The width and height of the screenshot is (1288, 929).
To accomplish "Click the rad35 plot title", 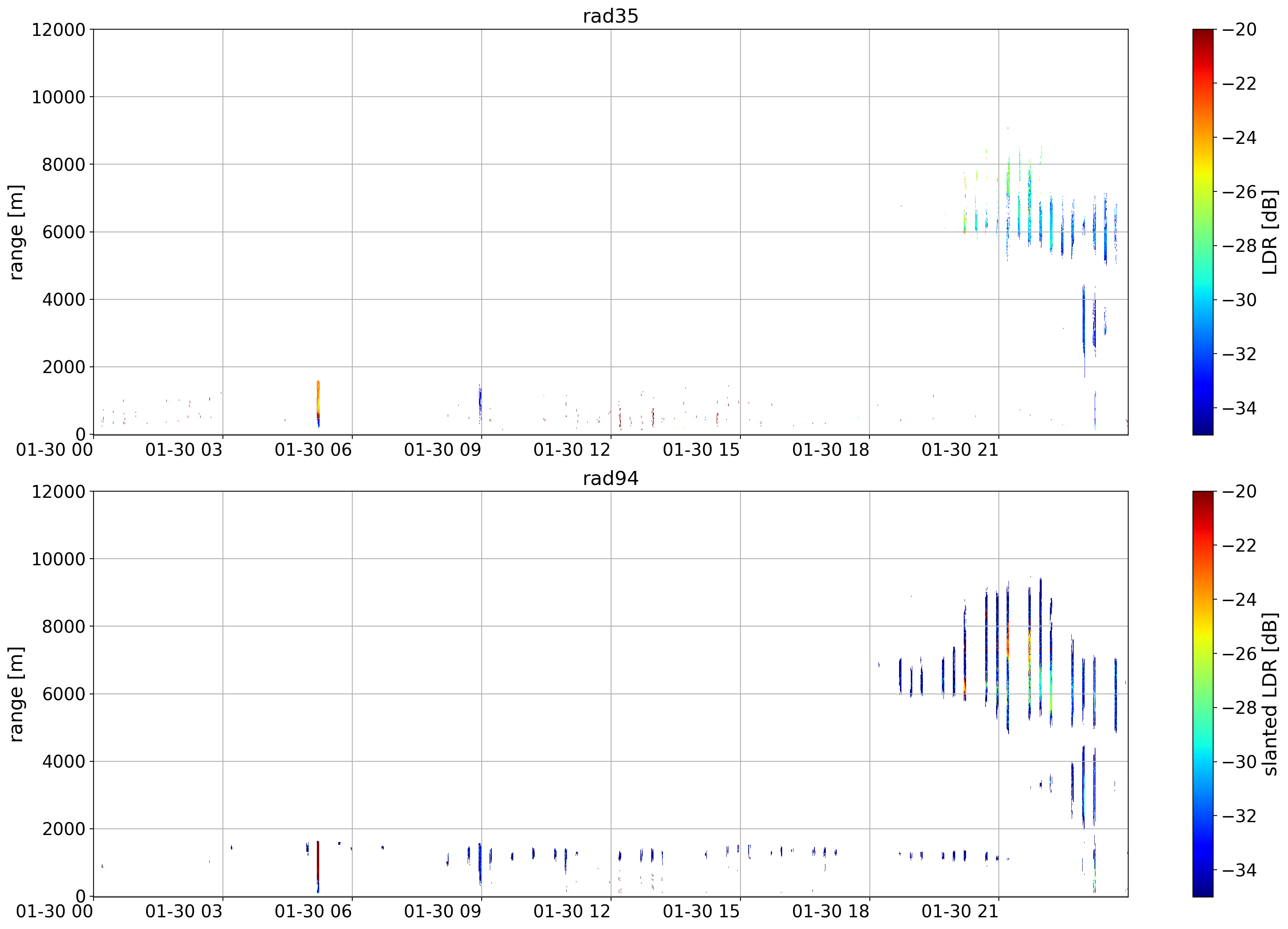I will point(611,16).
